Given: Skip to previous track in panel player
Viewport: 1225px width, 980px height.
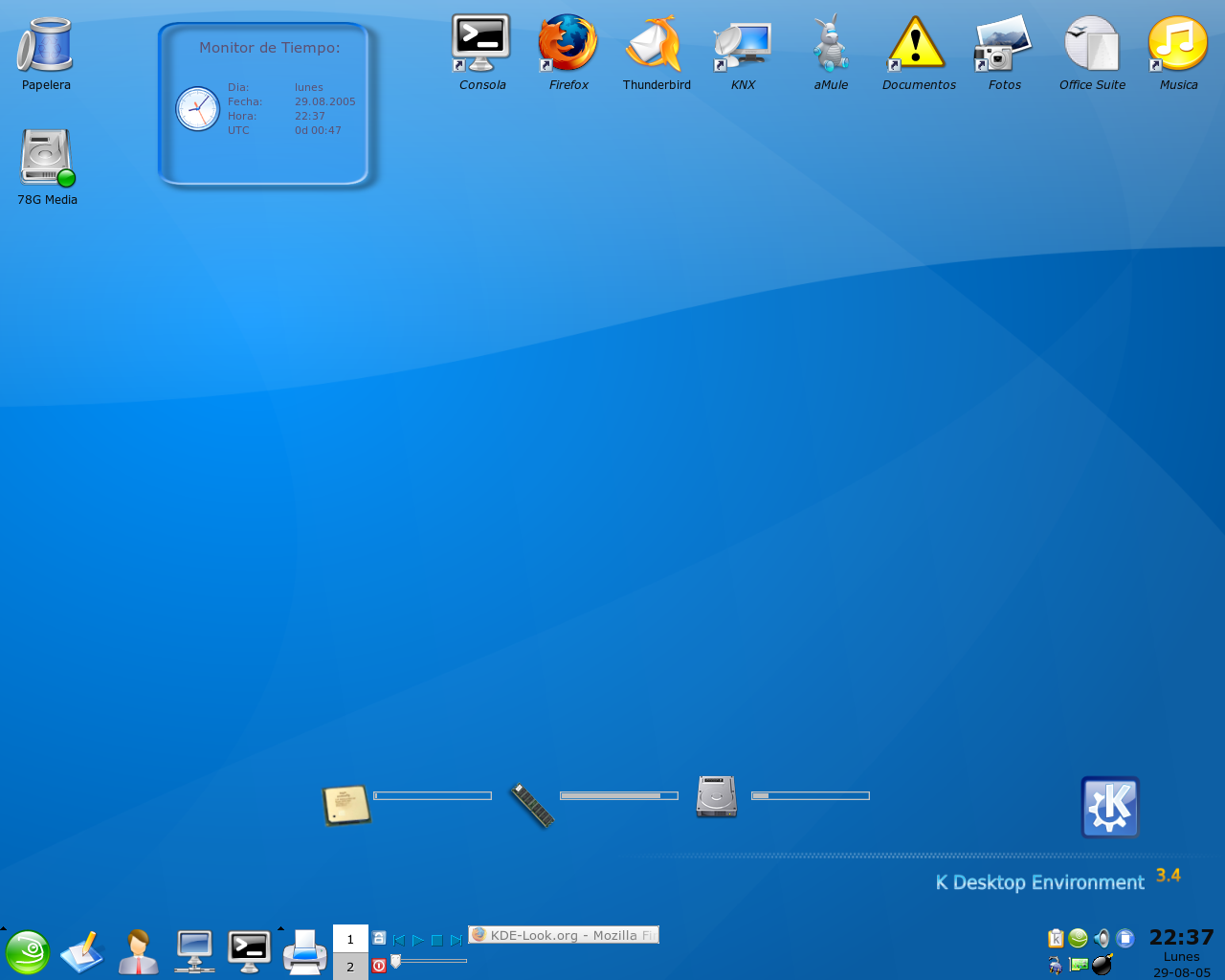Looking at the screenshot, I should 399,941.
